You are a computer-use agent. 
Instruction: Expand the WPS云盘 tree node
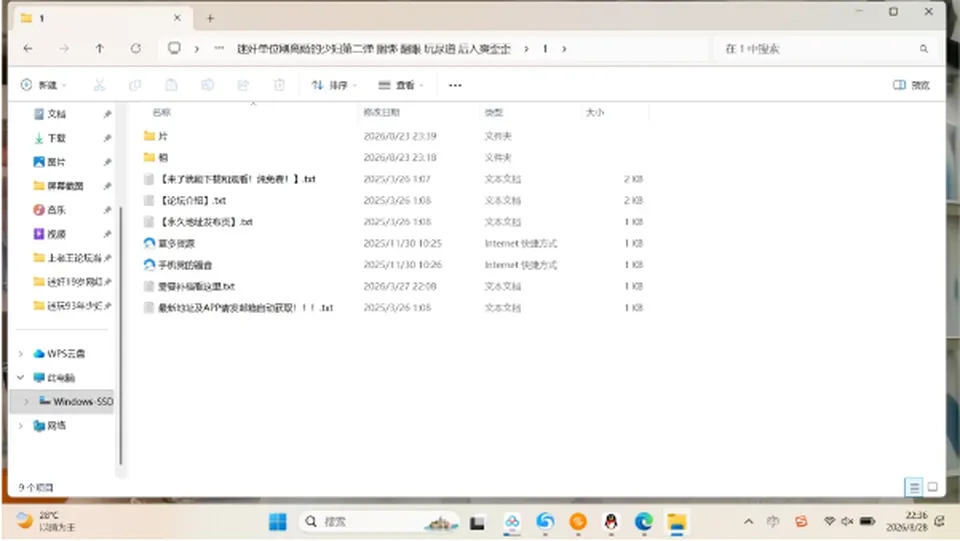click(21, 354)
